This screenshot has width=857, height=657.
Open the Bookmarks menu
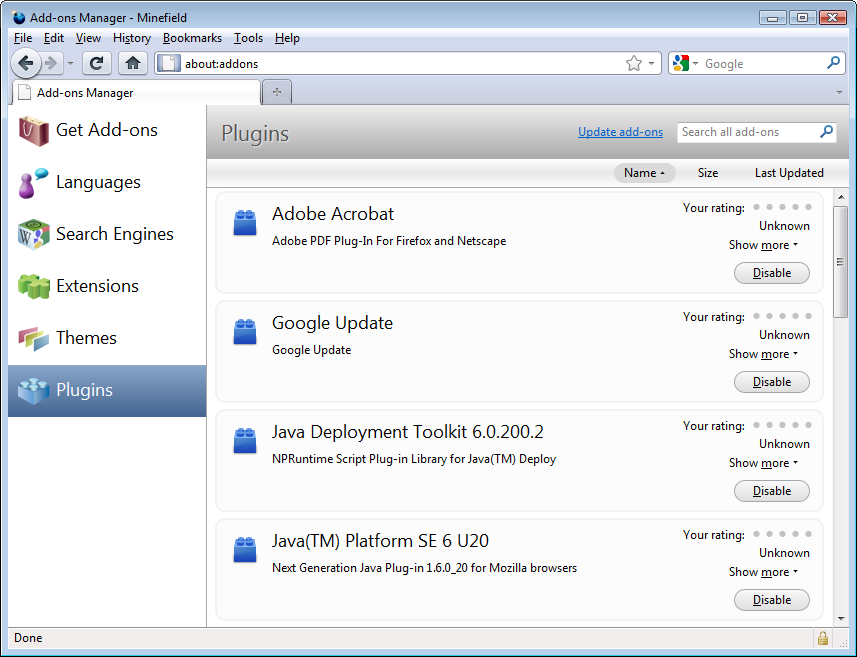(192, 38)
